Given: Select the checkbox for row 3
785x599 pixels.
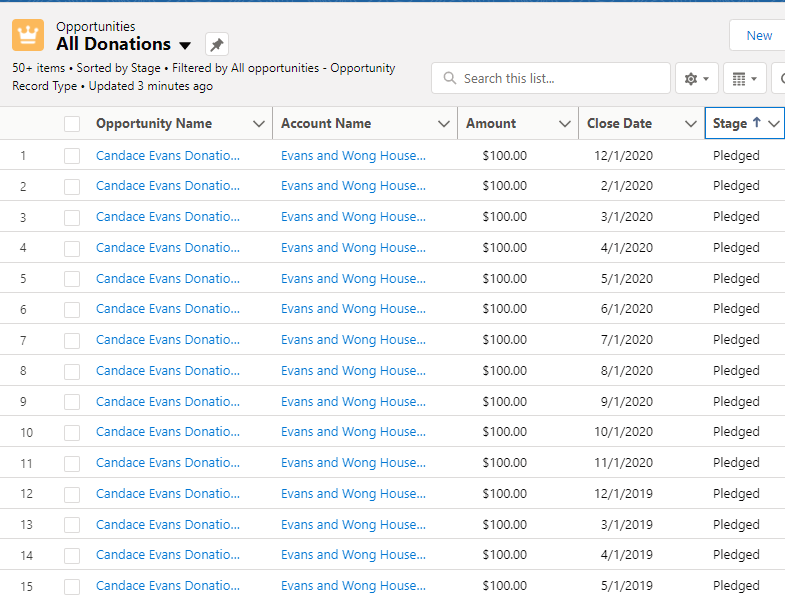Looking at the screenshot, I should pyautogui.click(x=72, y=217).
